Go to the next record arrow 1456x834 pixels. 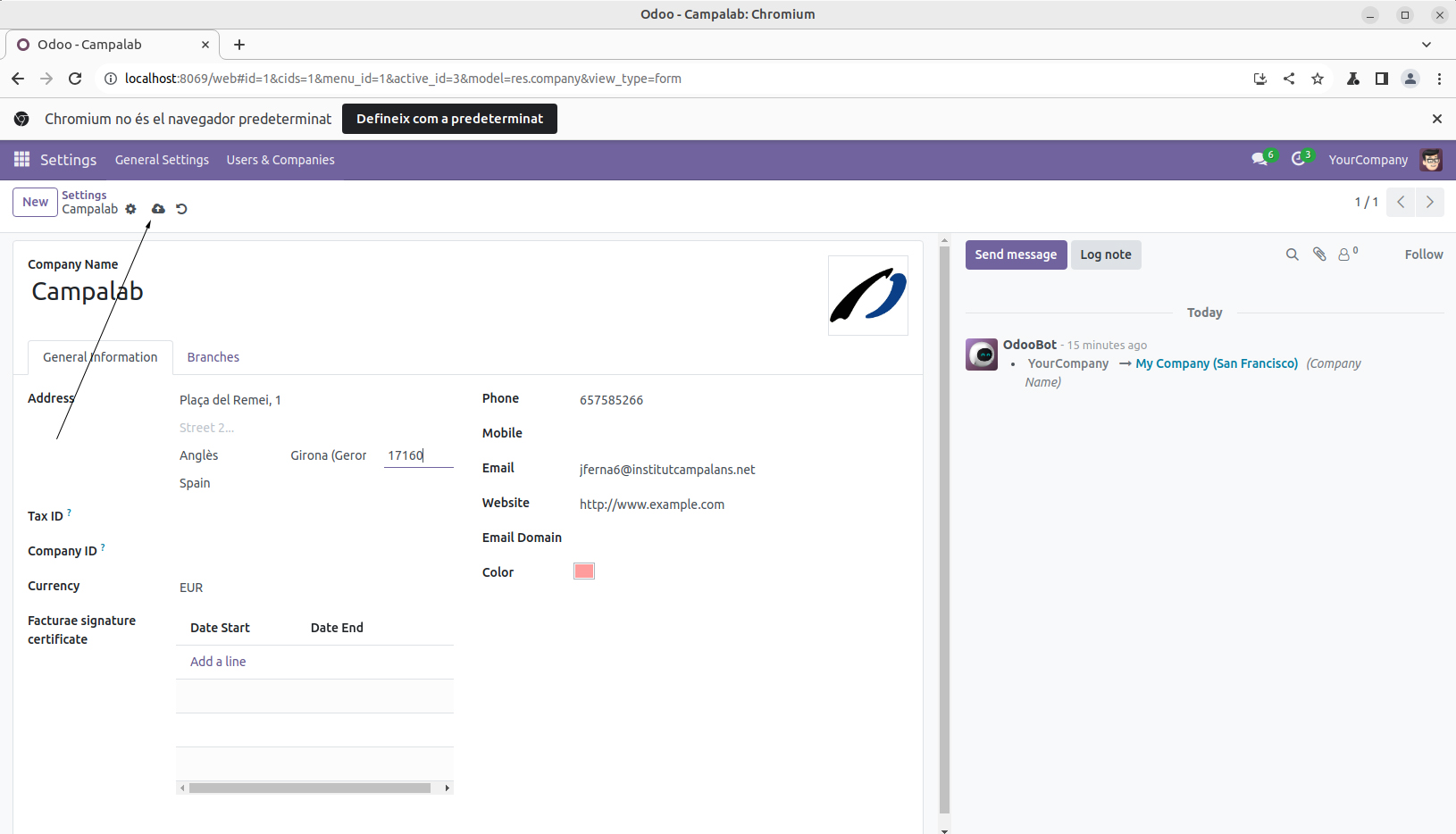1429,202
